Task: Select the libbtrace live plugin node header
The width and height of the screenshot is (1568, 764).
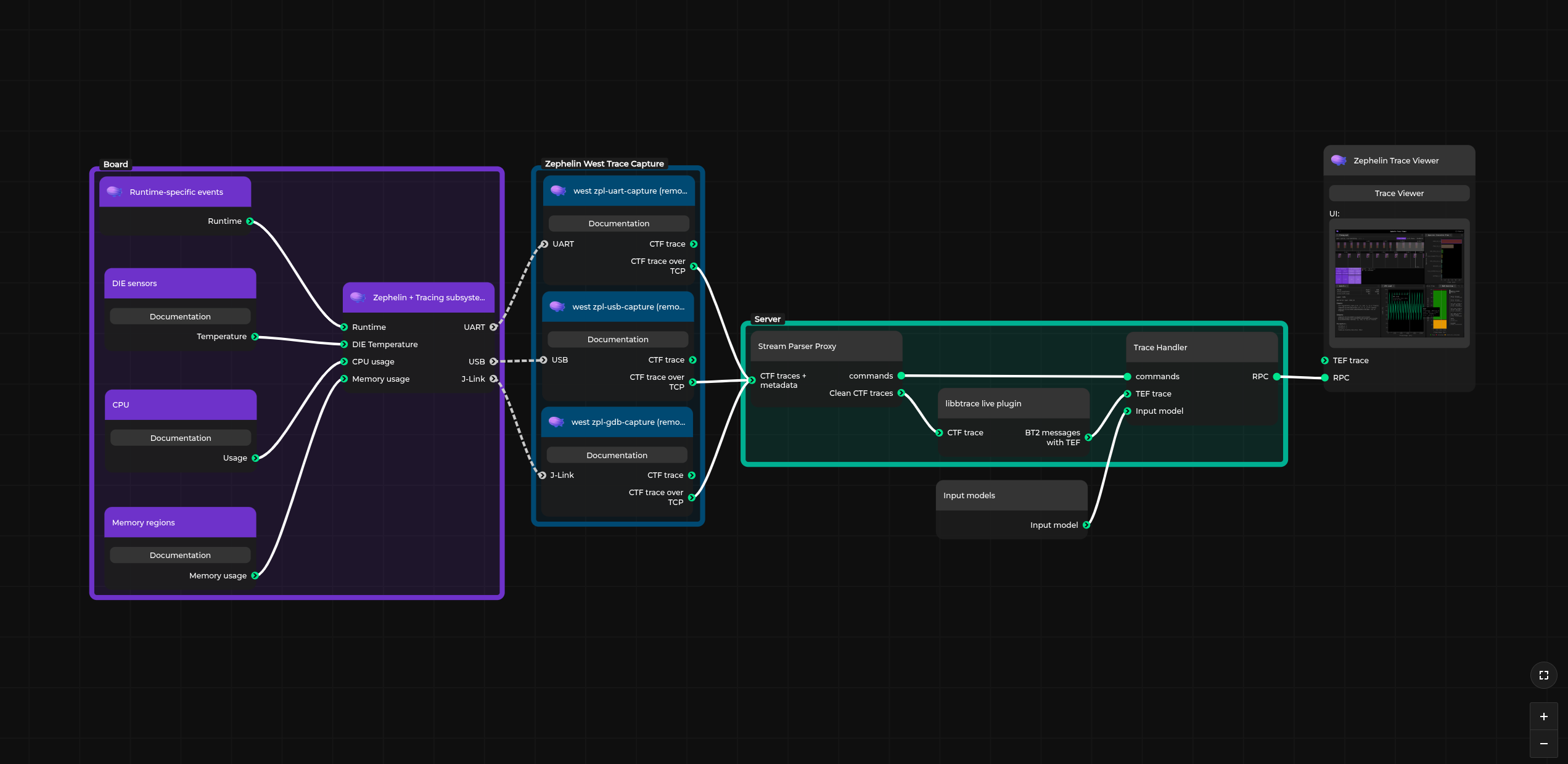Action: (x=1014, y=403)
